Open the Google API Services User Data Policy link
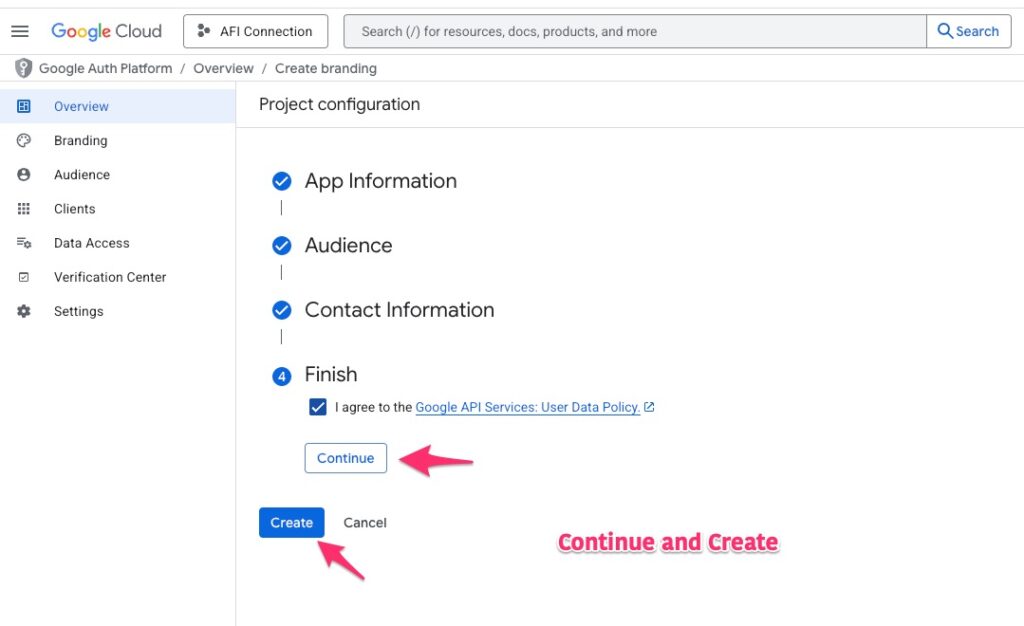Image resolution: width=1024 pixels, height=626 pixels. click(527, 407)
